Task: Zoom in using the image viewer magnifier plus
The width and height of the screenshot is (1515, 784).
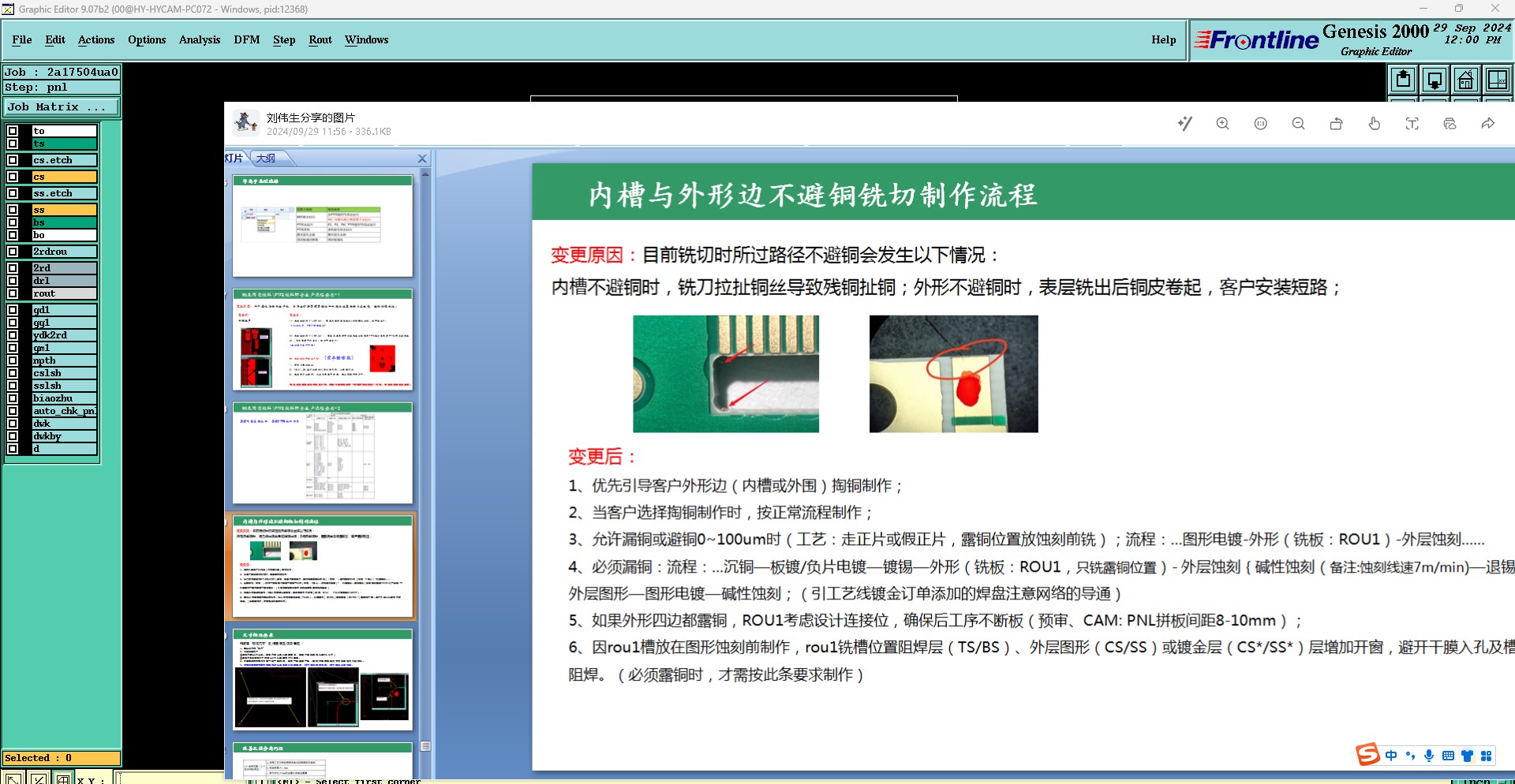Action: click(1223, 124)
